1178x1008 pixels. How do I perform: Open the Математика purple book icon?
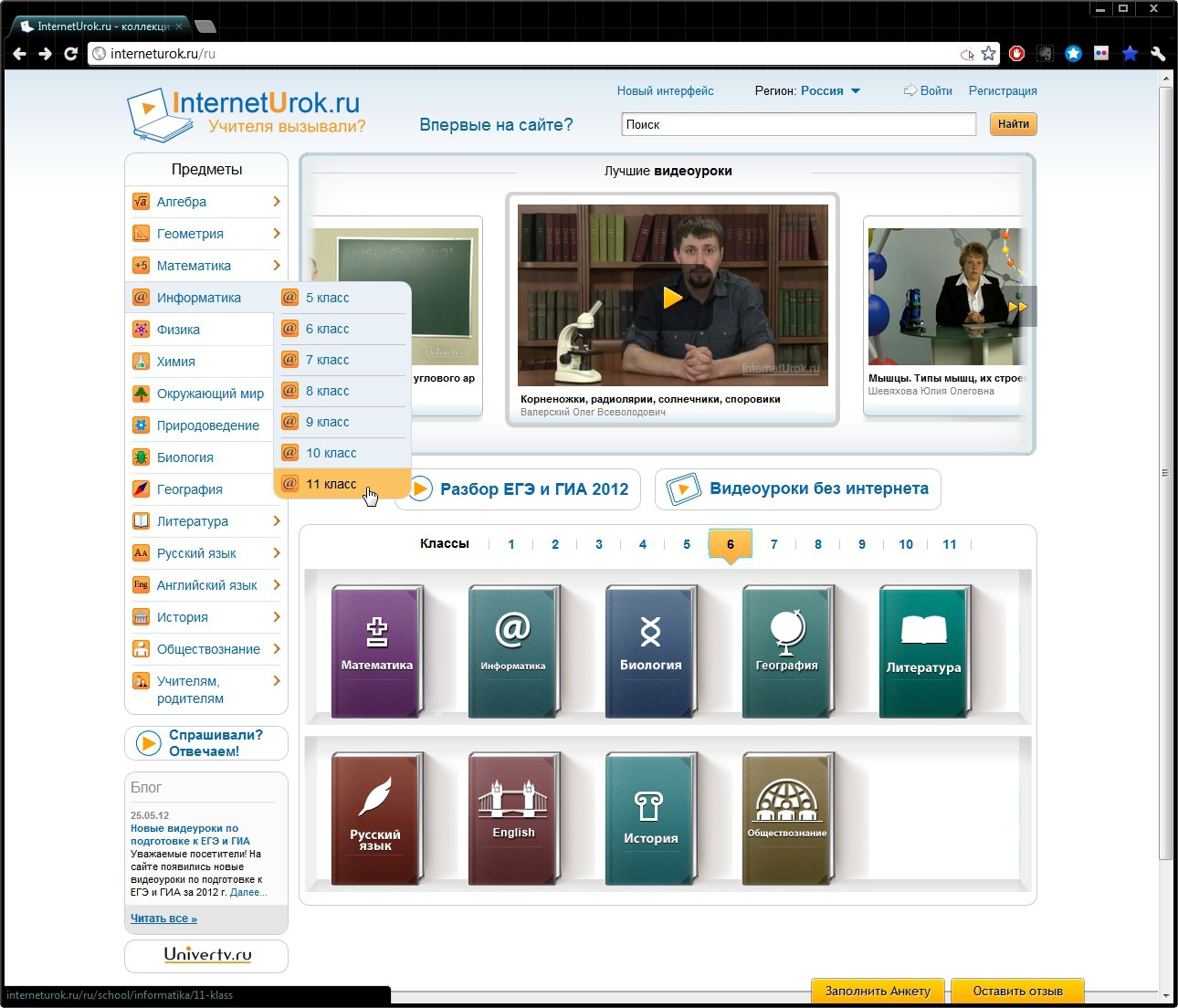coord(376,650)
